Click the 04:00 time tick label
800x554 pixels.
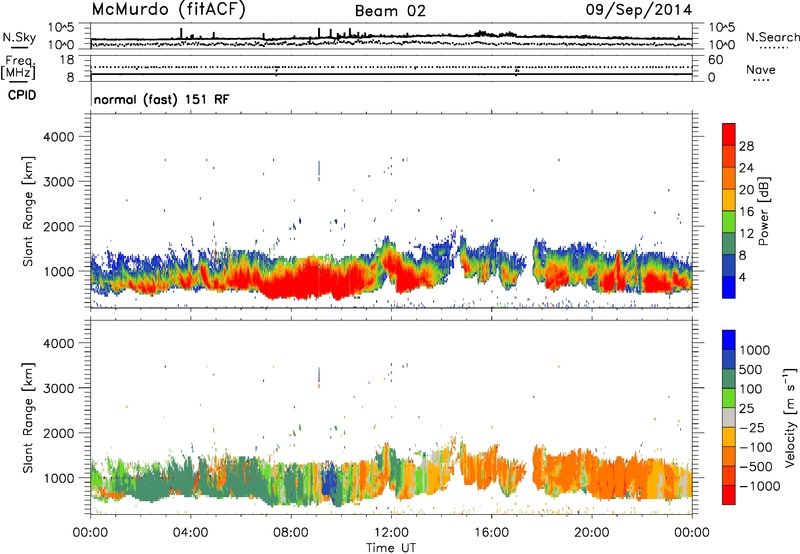tap(190, 533)
